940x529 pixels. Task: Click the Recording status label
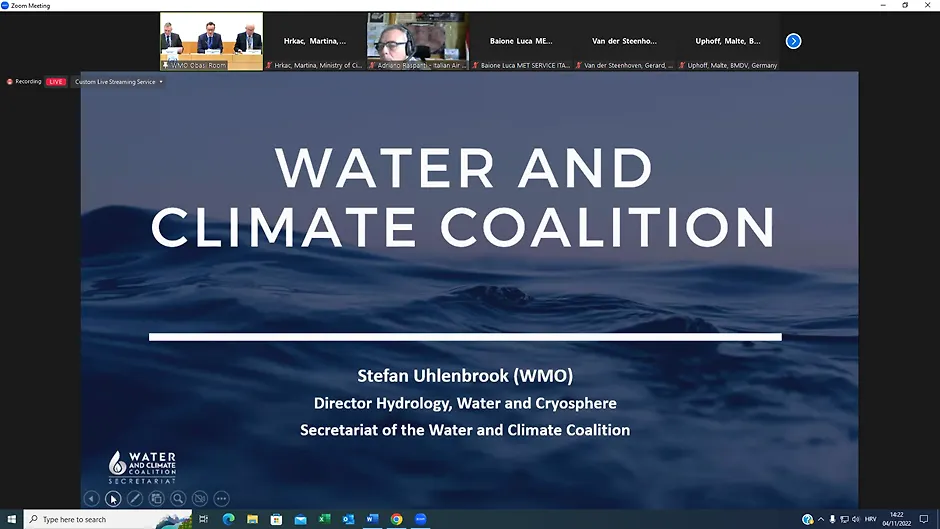pyautogui.click(x=28, y=82)
